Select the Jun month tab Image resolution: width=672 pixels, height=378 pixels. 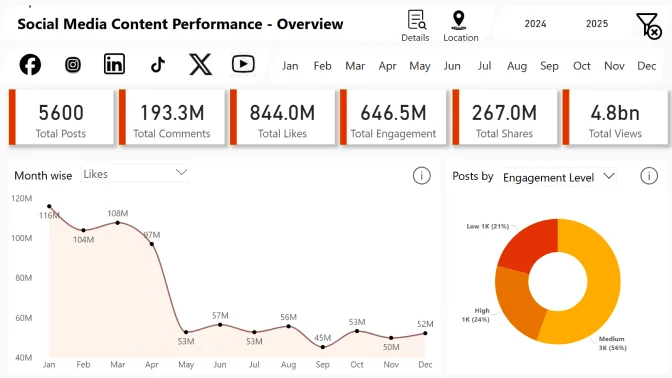pyautogui.click(x=452, y=66)
